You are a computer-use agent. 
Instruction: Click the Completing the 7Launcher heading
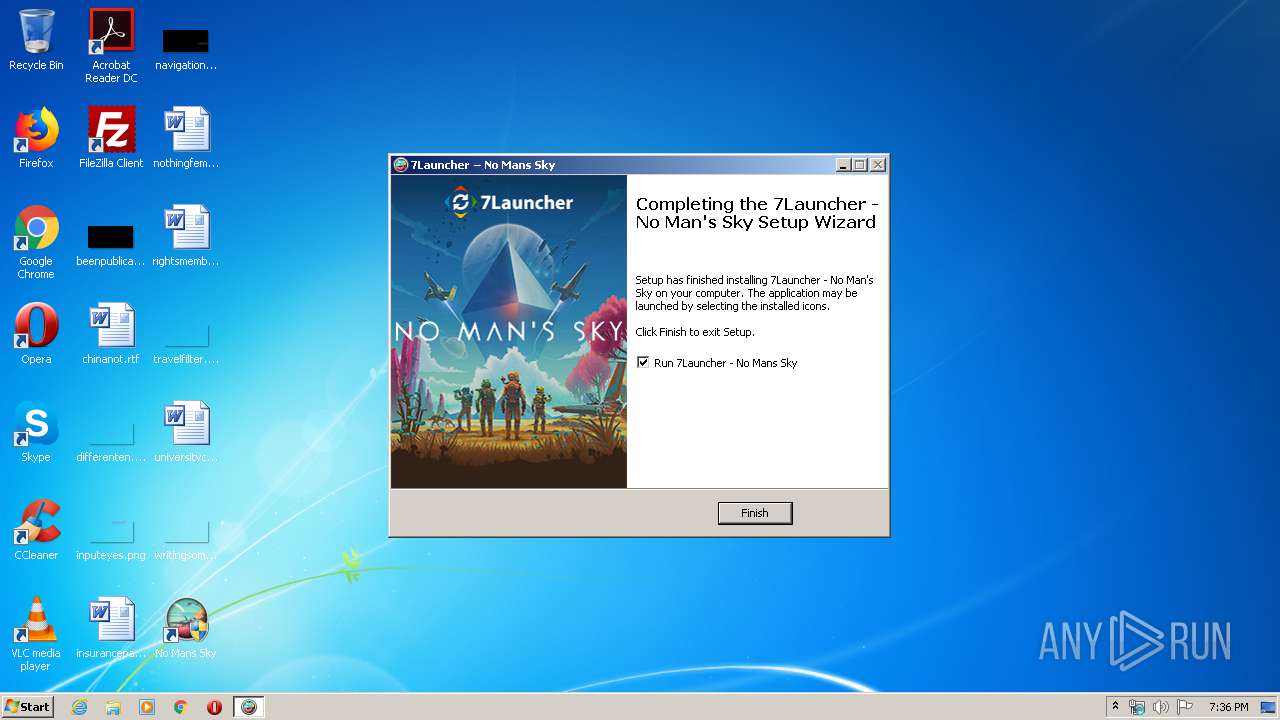tap(757, 213)
